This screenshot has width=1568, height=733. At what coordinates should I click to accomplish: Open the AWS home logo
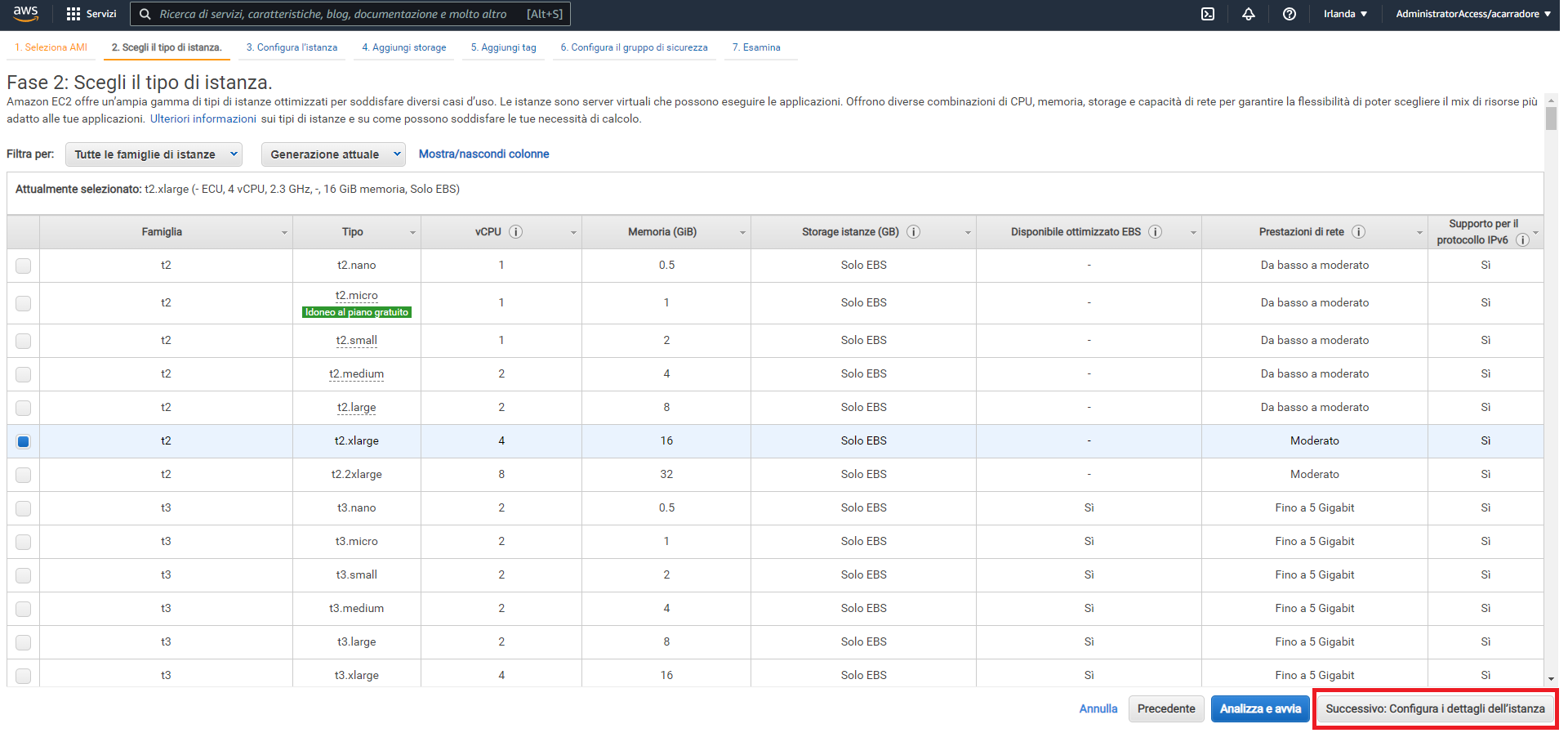coord(25,13)
